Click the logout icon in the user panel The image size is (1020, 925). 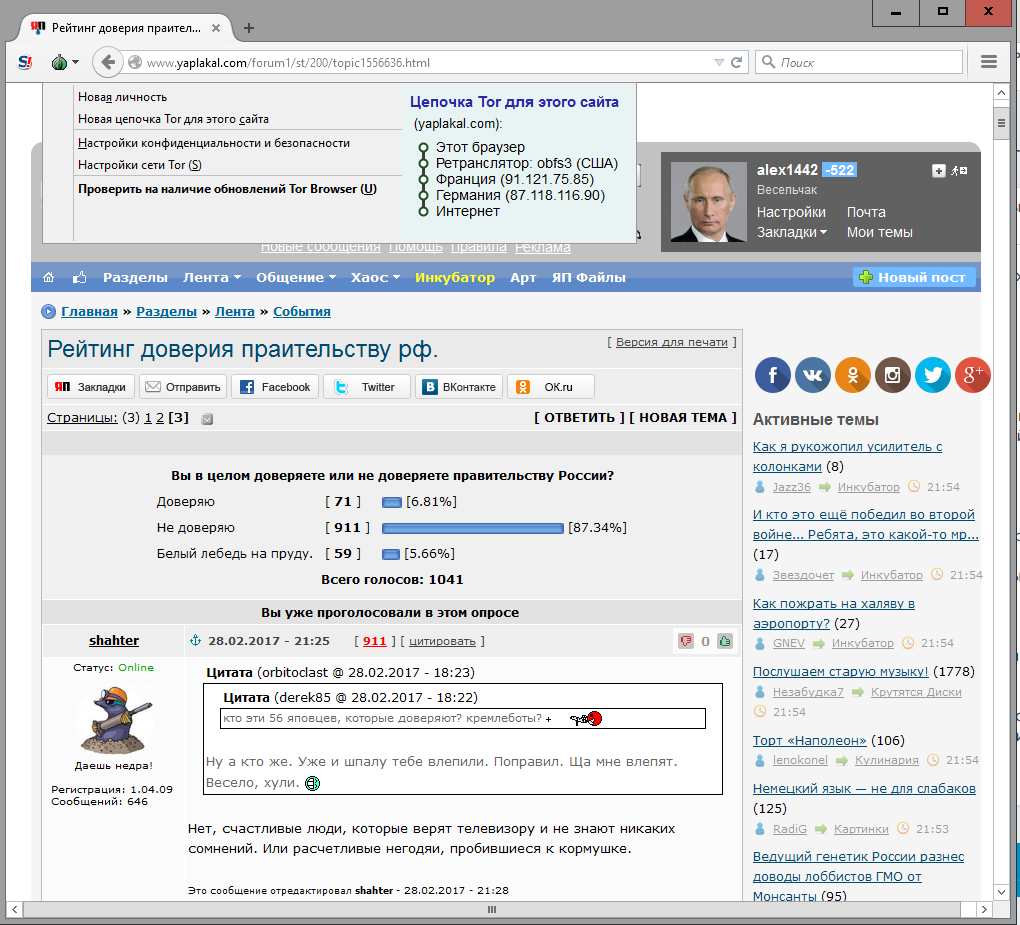pyautogui.click(x=959, y=171)
